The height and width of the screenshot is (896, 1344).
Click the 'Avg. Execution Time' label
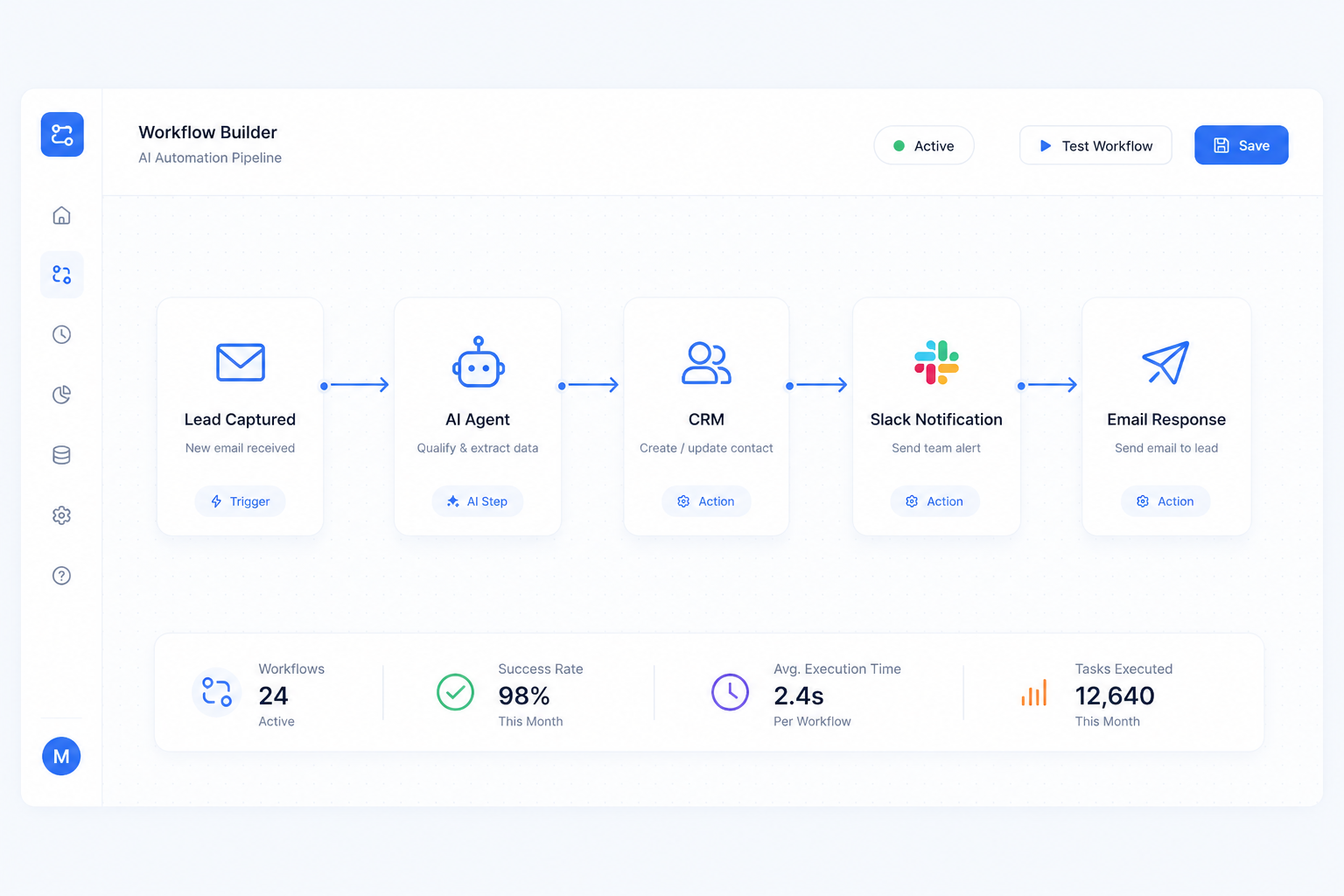837,668
